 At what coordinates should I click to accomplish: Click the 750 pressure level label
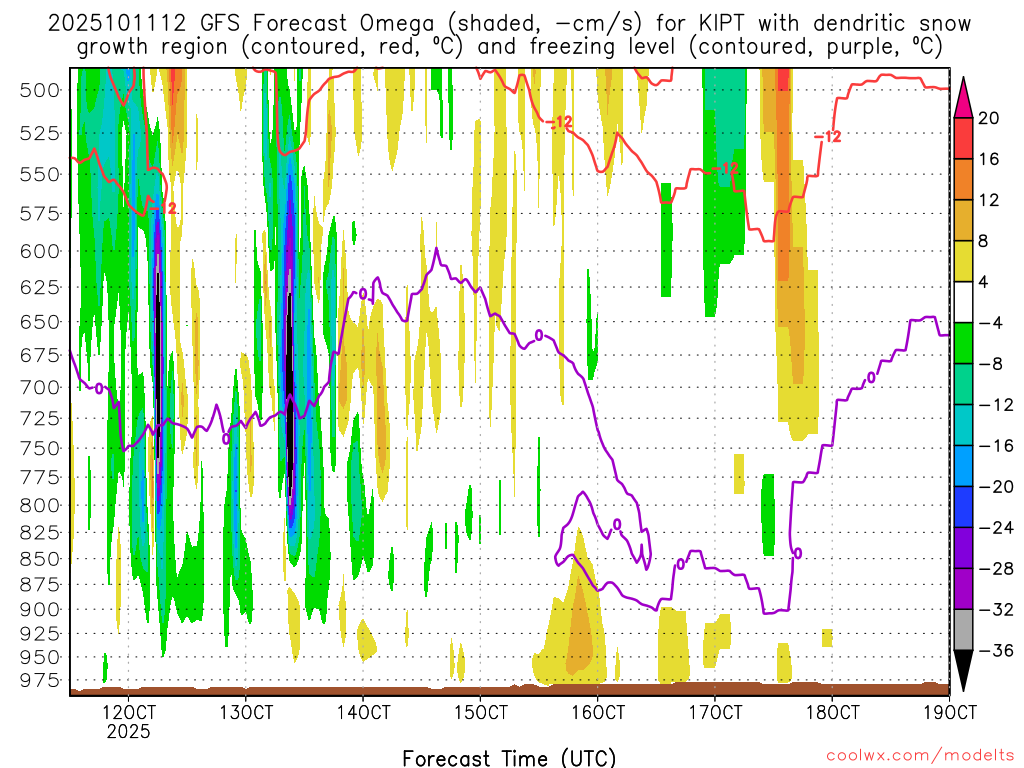(x=40, y=449)
